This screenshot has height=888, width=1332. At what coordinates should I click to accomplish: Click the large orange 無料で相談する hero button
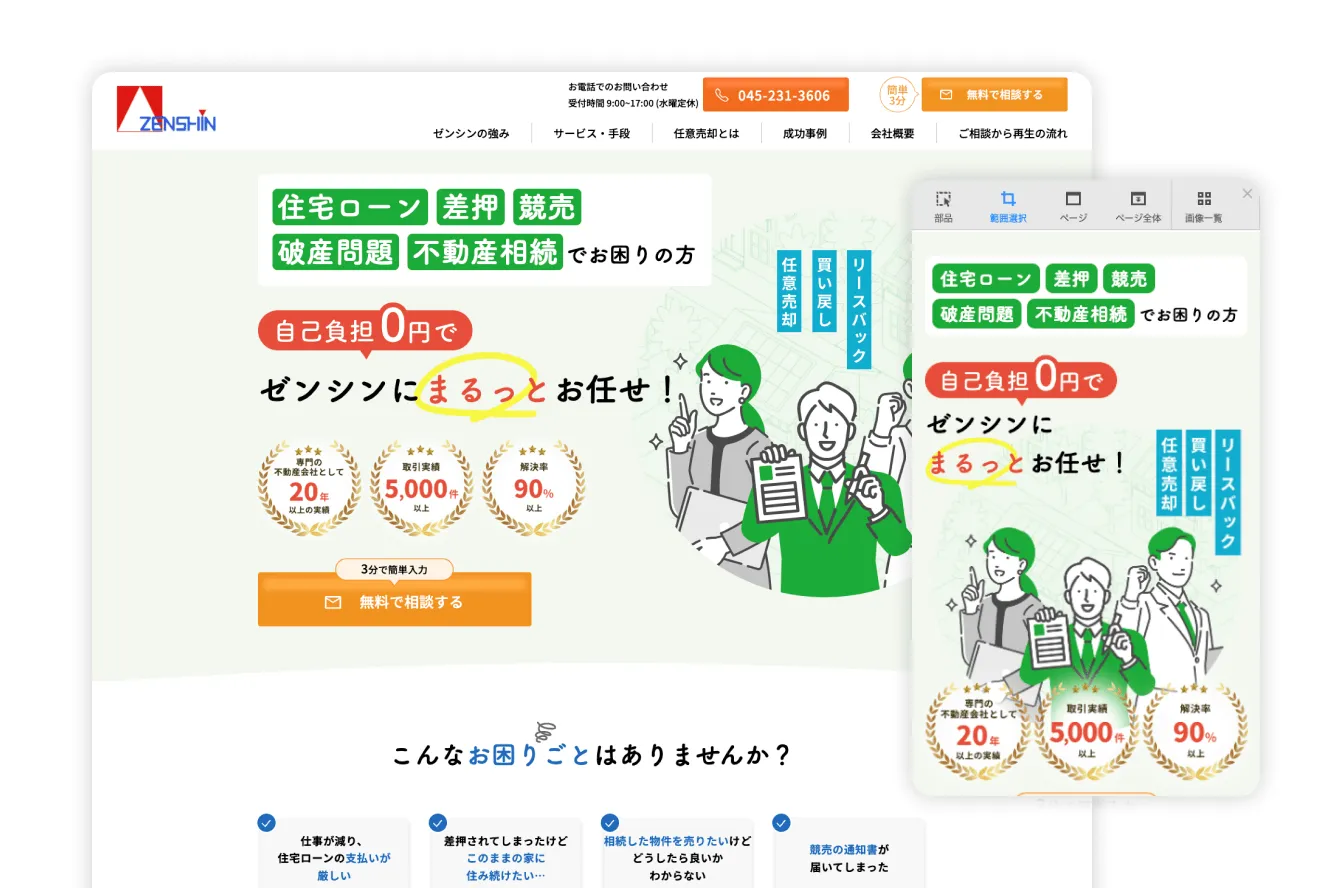point(394,599)
